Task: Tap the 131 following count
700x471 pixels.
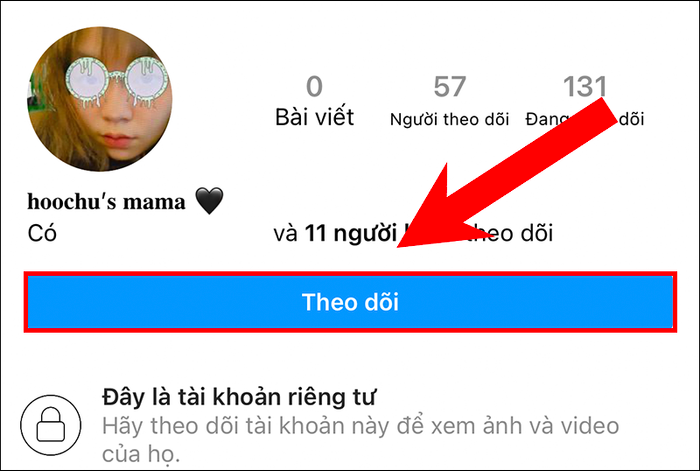Action: click(585, 86)
